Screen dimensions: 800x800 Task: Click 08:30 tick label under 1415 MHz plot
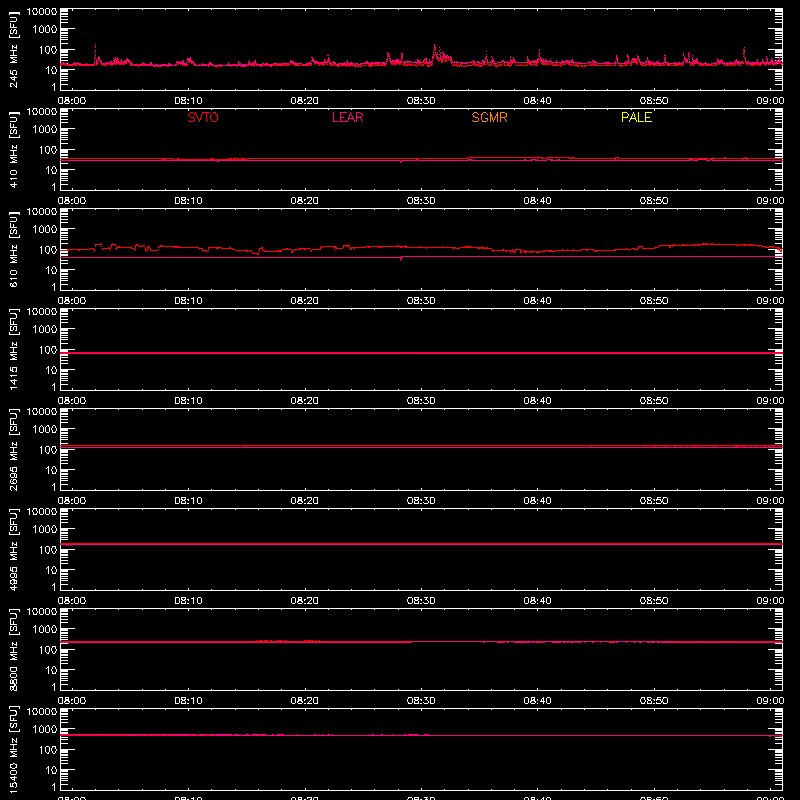point(421,401)
